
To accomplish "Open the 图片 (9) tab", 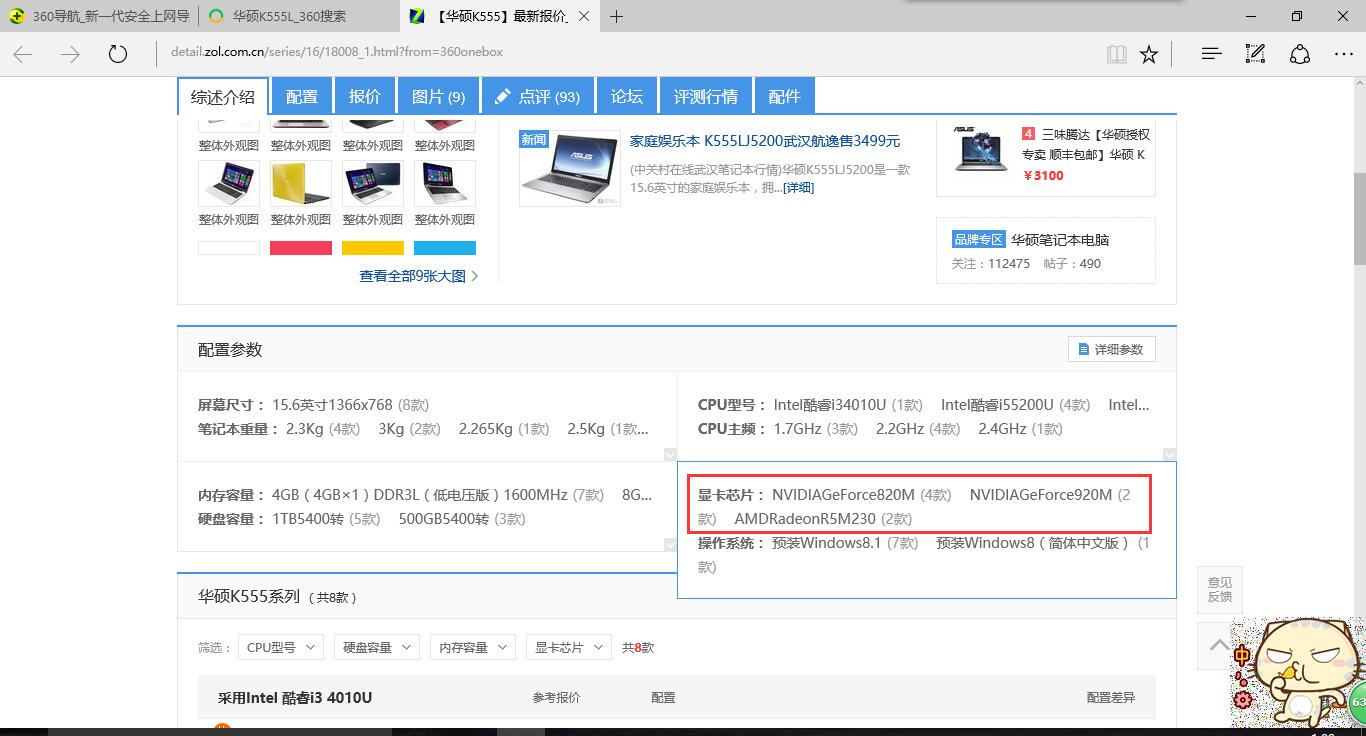I will point(438,97).
